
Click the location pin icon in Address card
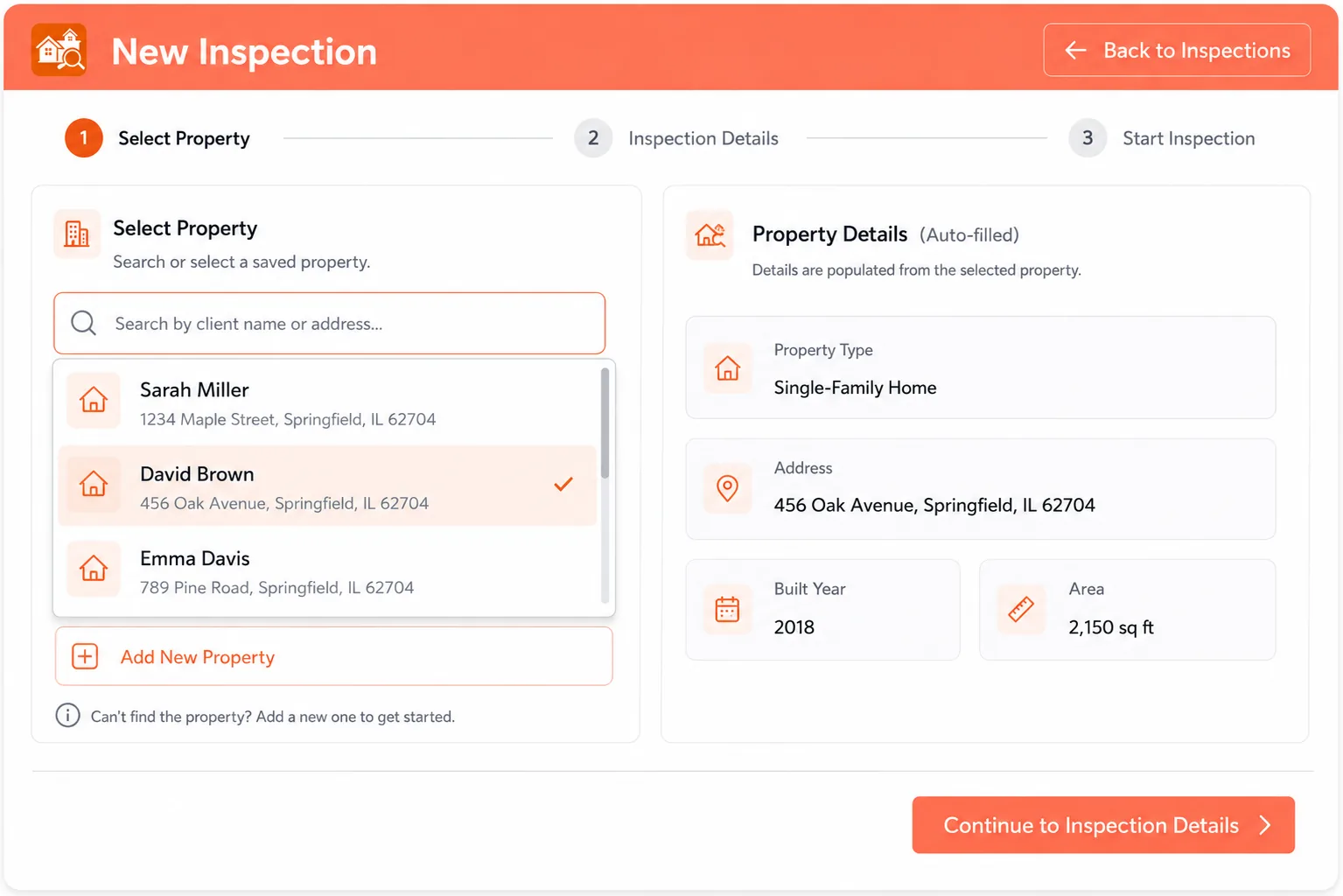coord(728,488)
